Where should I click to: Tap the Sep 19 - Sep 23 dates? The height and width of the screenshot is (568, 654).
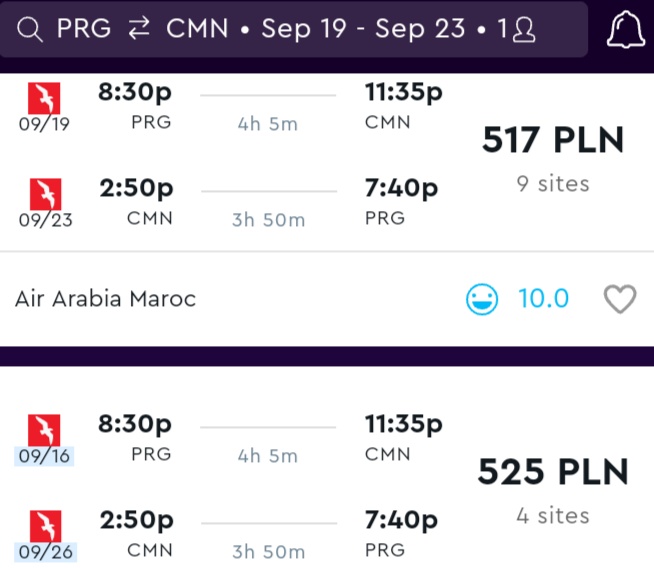tap(363, 29)
